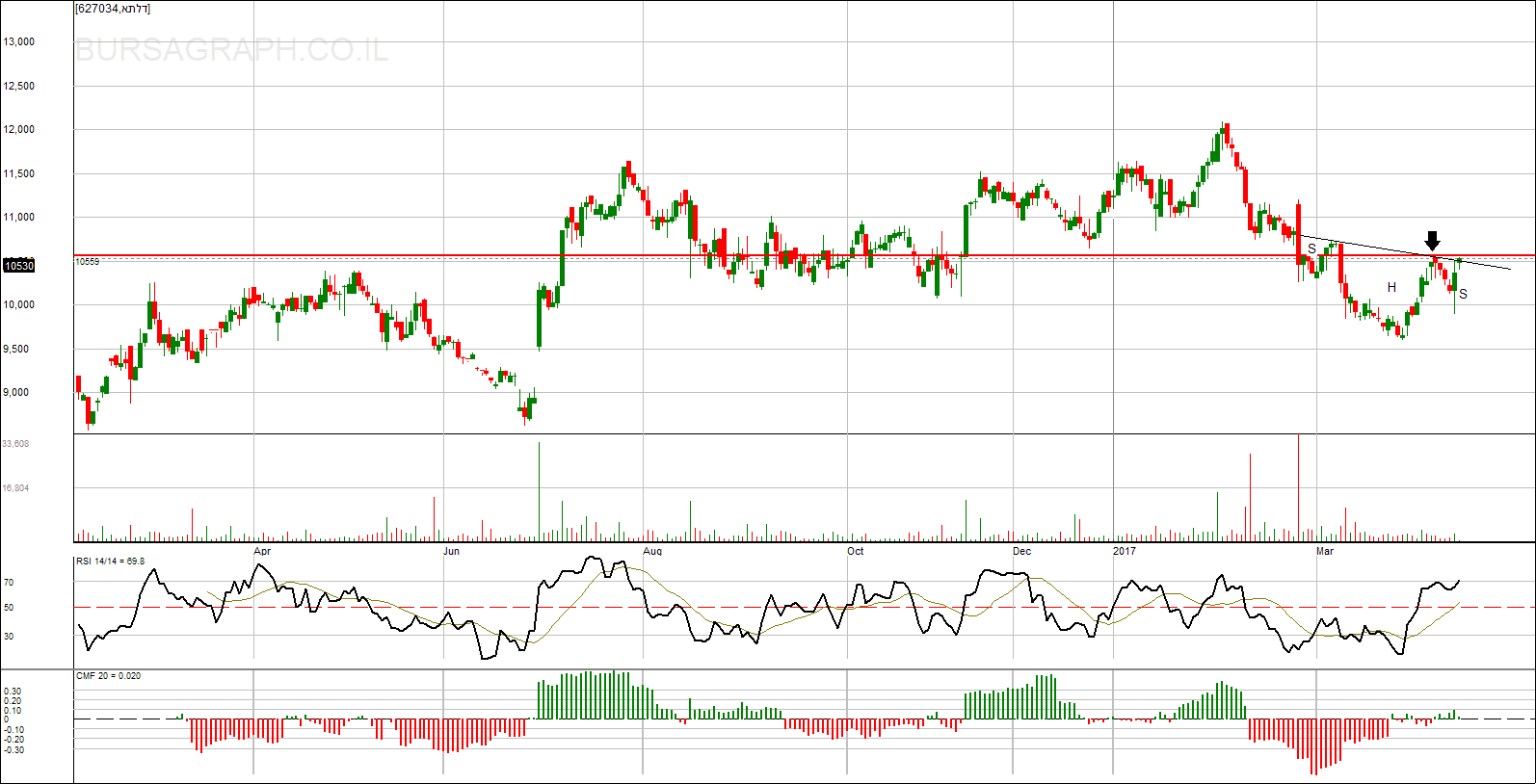1536x784 pixels.
Task: Click the Mar label on time axis
Action: click(x=1325, y=551)
